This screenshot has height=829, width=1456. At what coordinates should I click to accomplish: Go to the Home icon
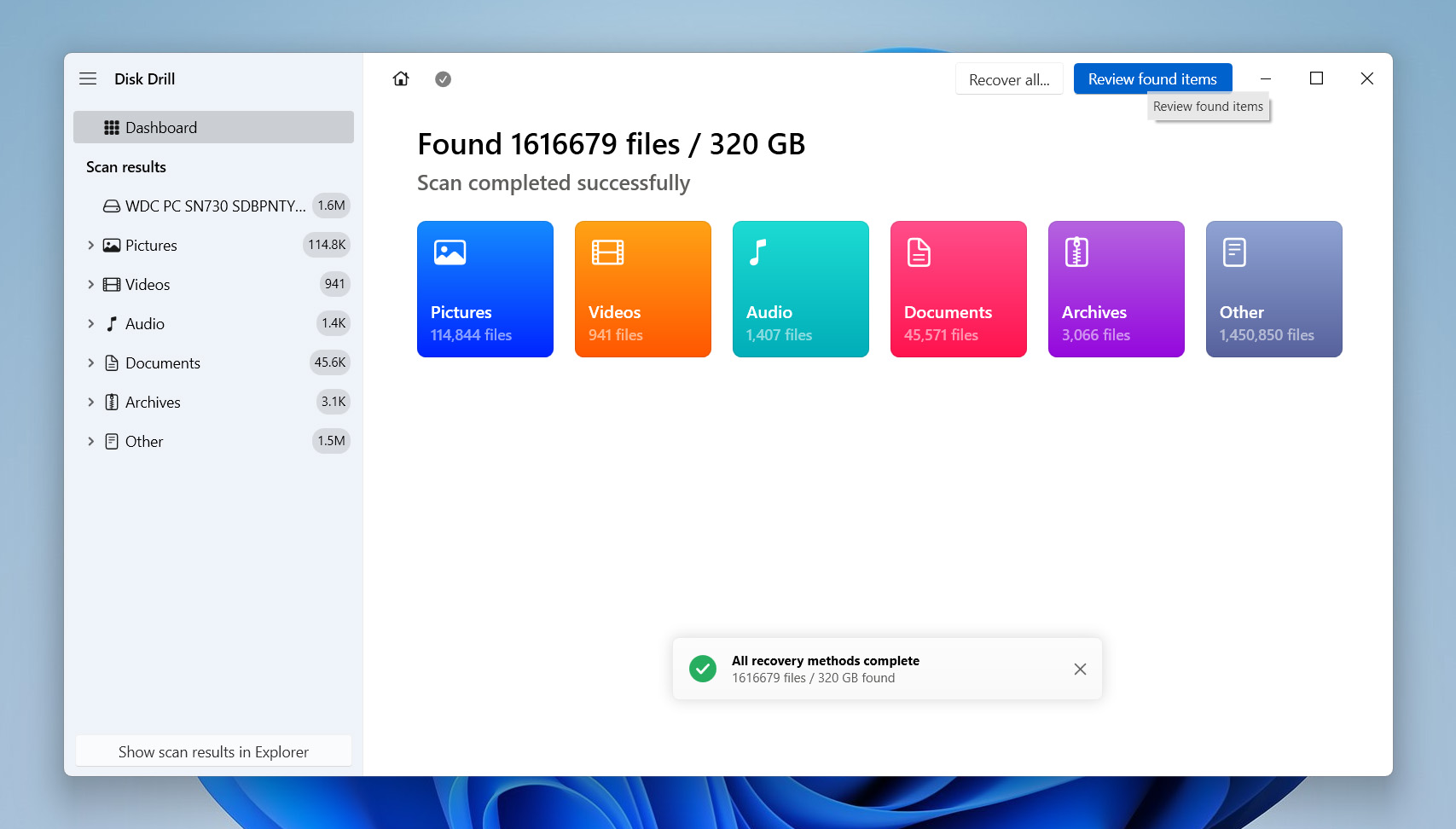point(401,78)
